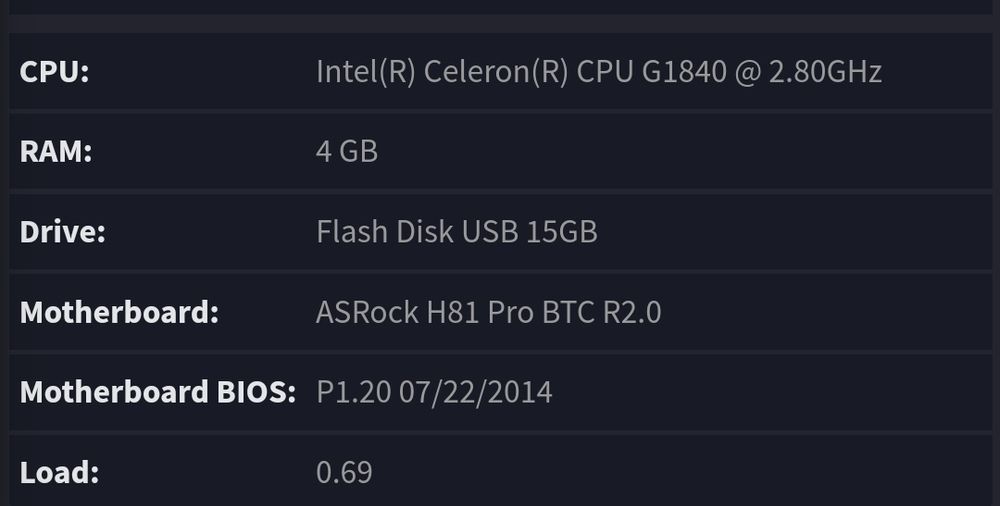Select the P1.20 07/22/2014 BIOS version text
This screenshot has height=506, width=1000.
coord(434,392)
